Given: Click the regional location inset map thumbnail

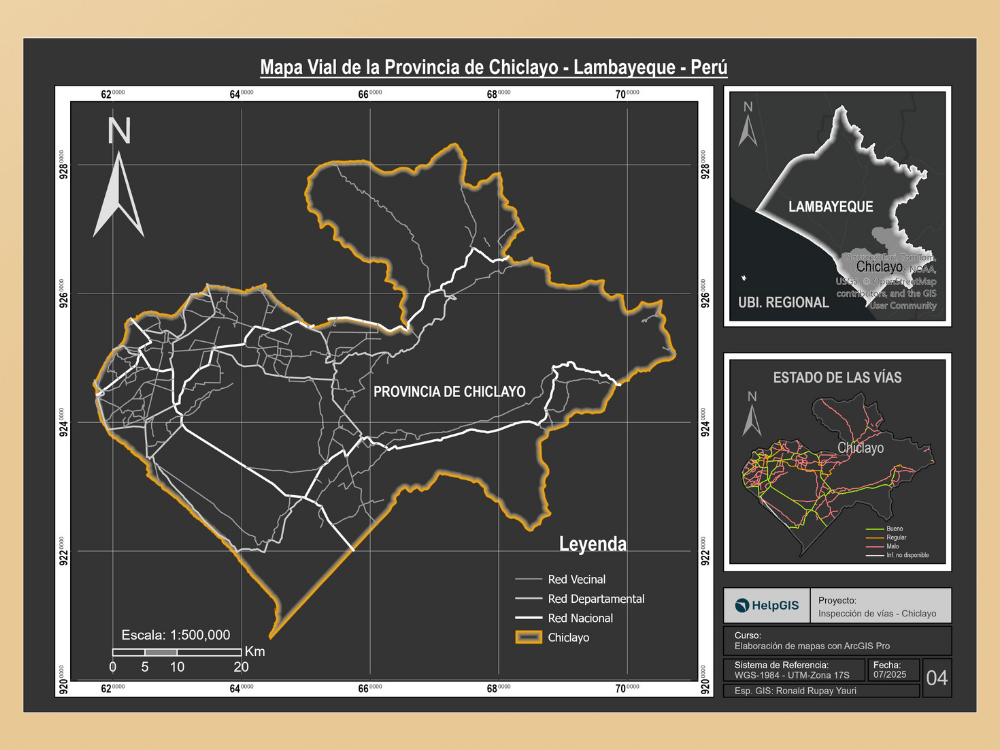Looking at the screenshot, I should (x=837, y=207).
